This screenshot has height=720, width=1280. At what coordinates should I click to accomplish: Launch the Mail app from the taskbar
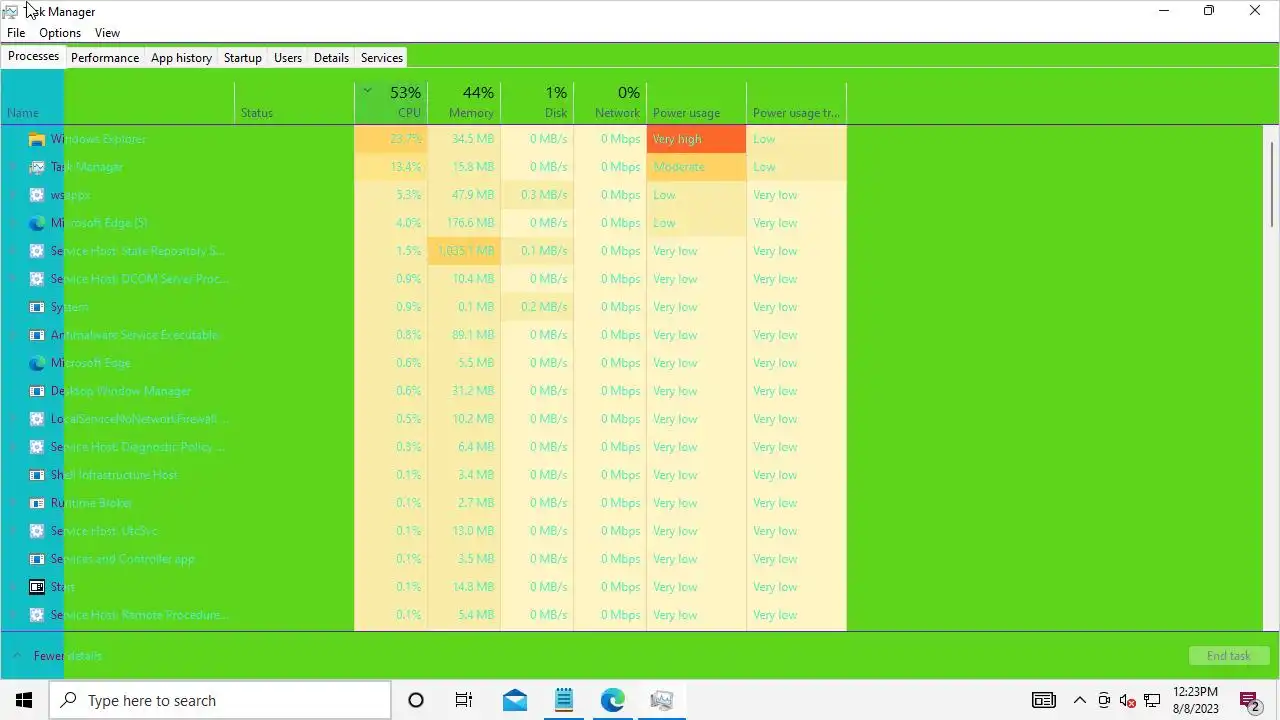(x=515, y=700)
